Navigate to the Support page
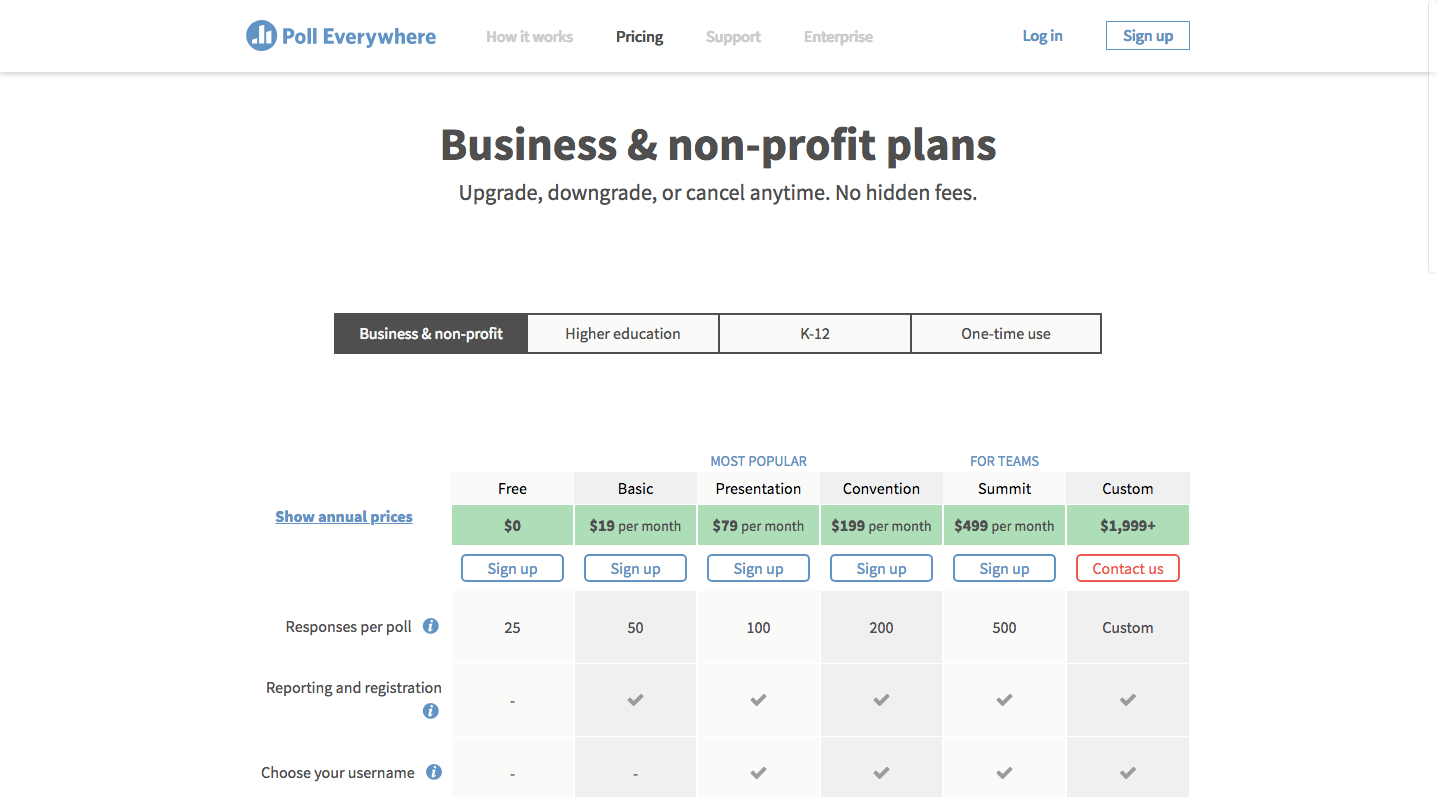Screen dimensions: 1436x797 733,36
